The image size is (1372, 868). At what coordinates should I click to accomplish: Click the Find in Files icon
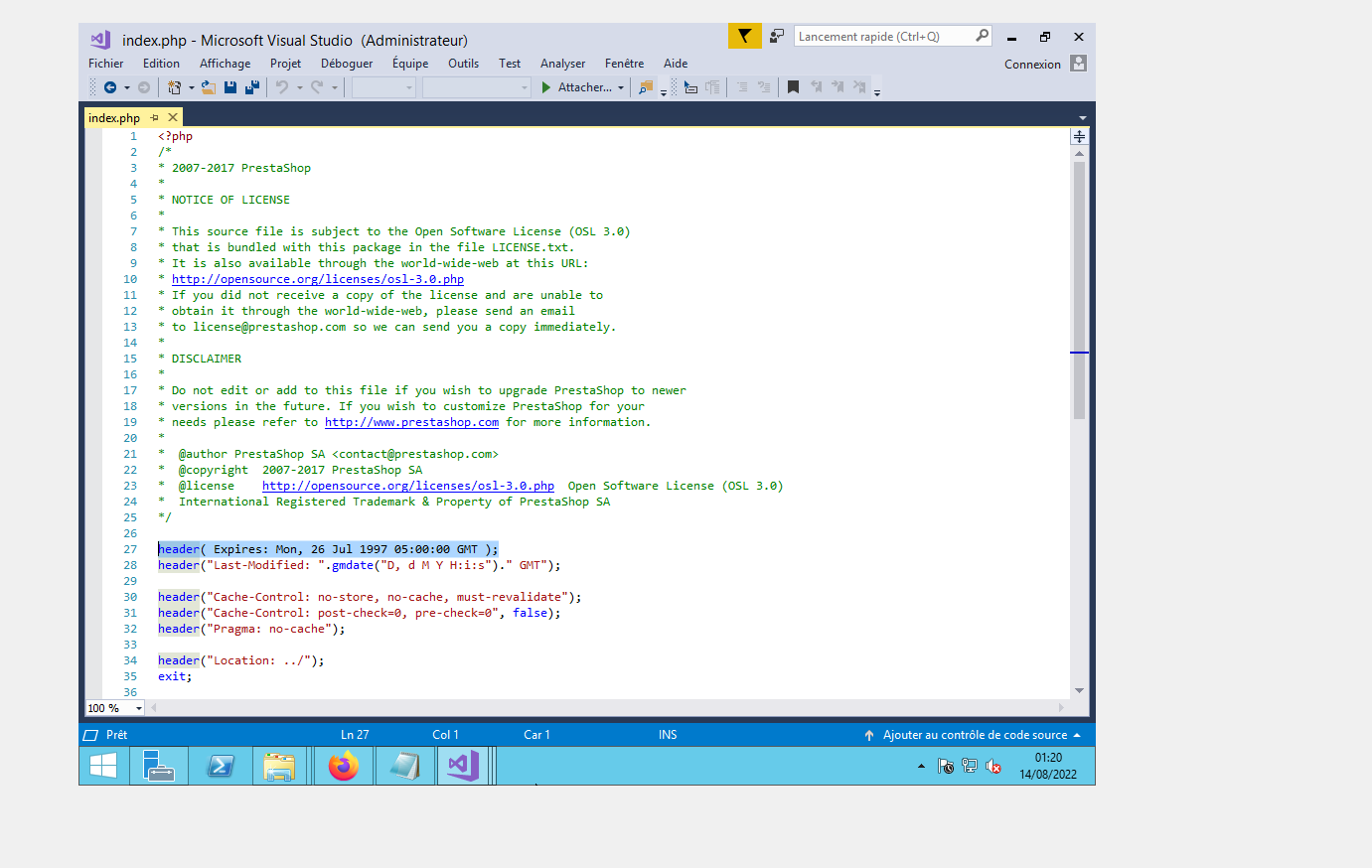[x=646, y=87]
